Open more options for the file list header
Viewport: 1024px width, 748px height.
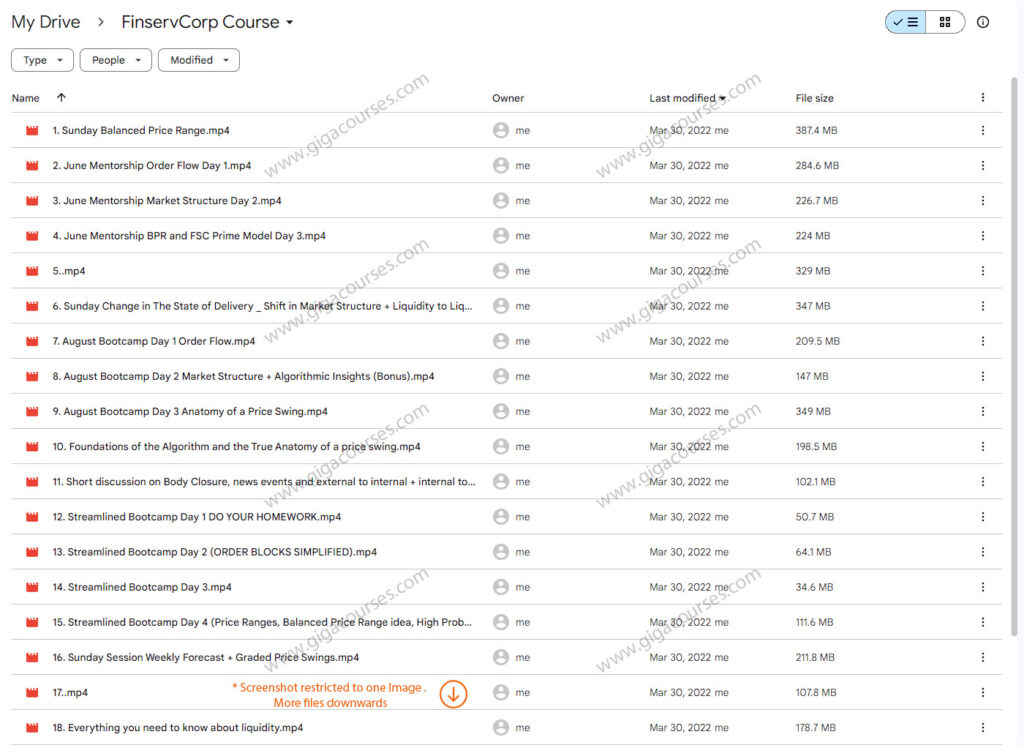click(x=982, y=97)
